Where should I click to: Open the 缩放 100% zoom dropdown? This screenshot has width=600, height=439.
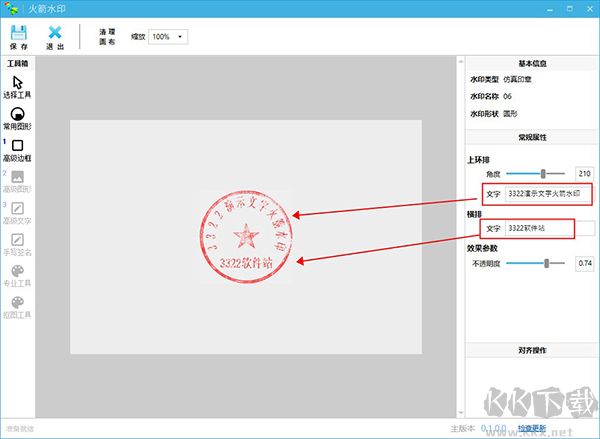coord(168,37)
